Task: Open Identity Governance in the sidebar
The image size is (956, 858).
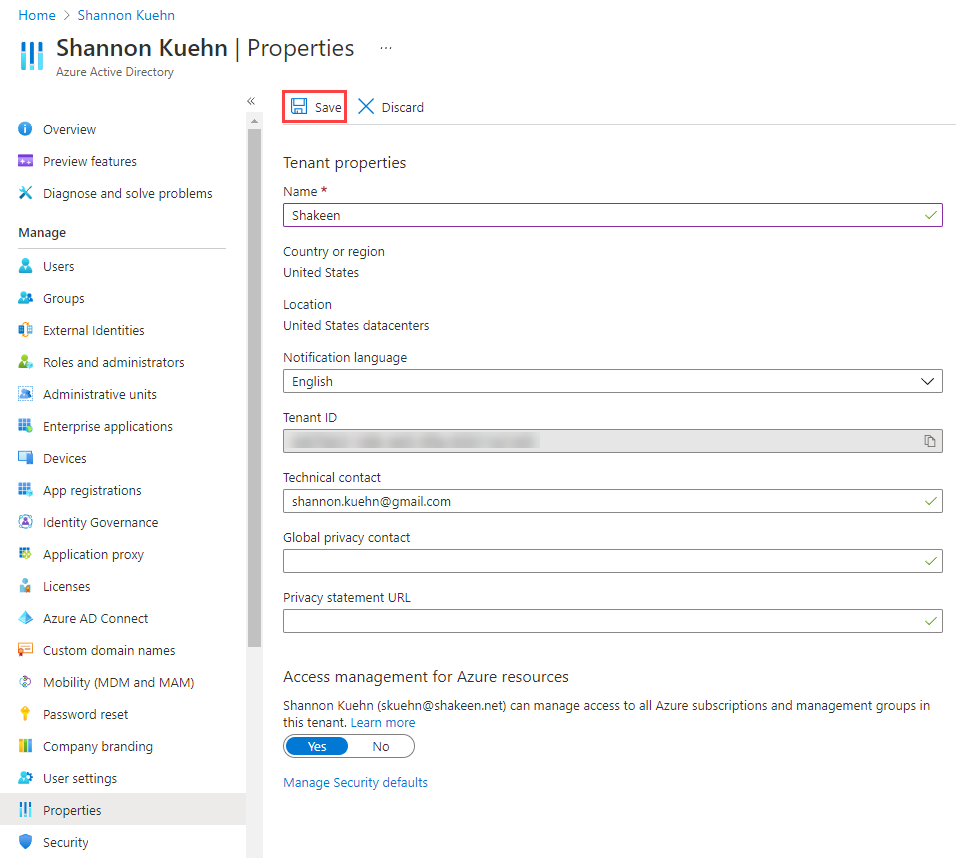Action: tap(101, 523)
